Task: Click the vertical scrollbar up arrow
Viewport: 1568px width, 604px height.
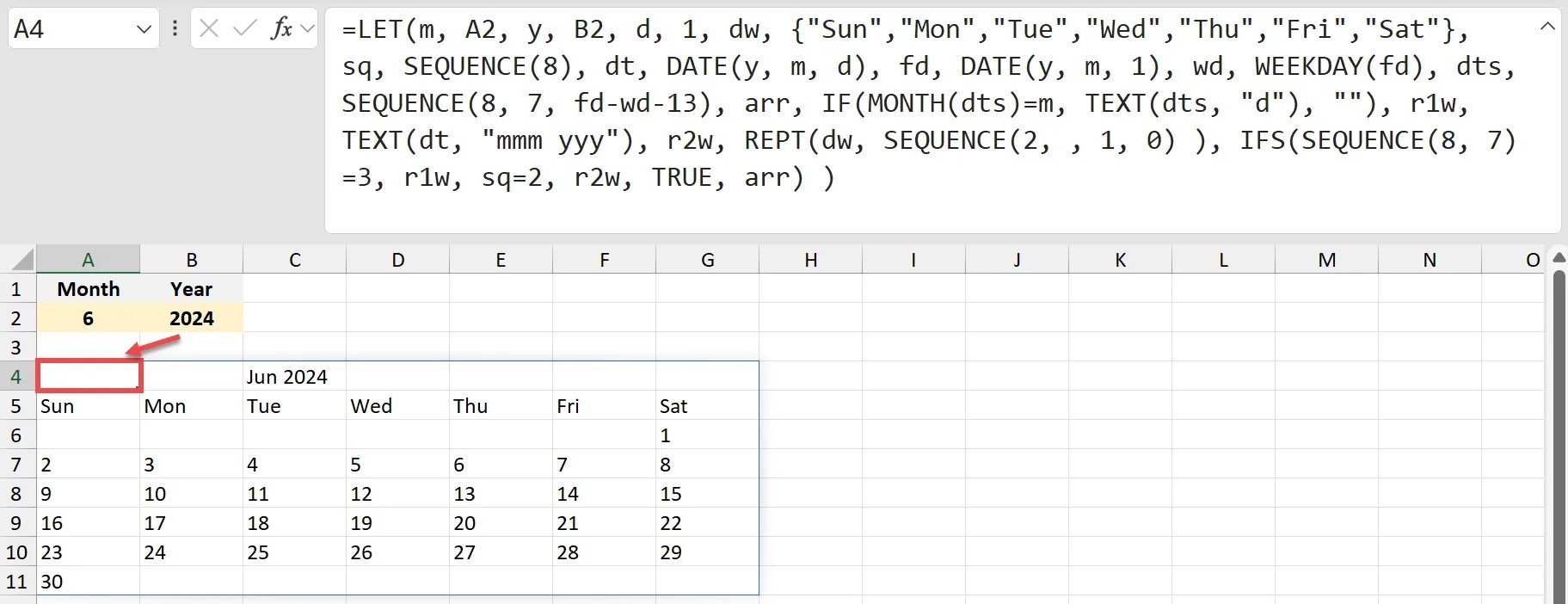Action: tap(1559, 257)
